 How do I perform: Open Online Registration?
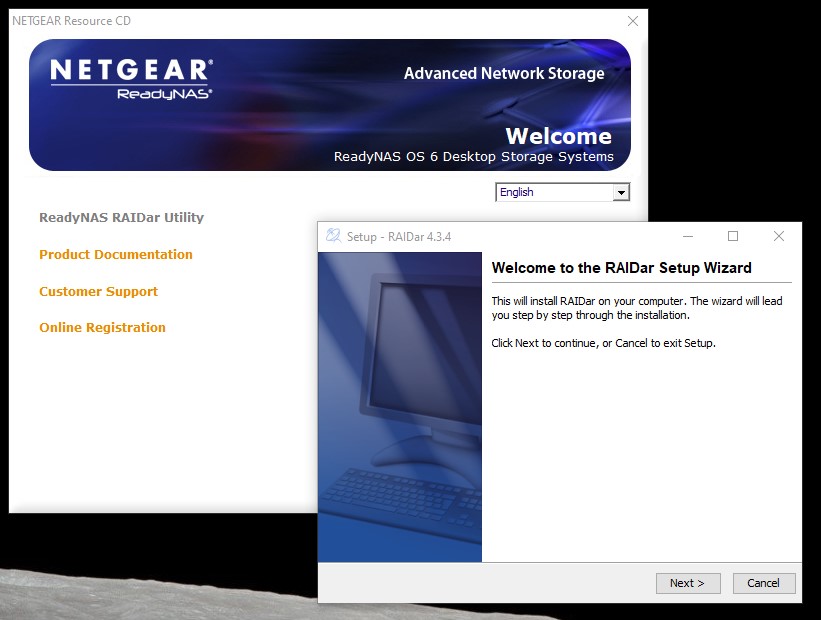(102, 327)
